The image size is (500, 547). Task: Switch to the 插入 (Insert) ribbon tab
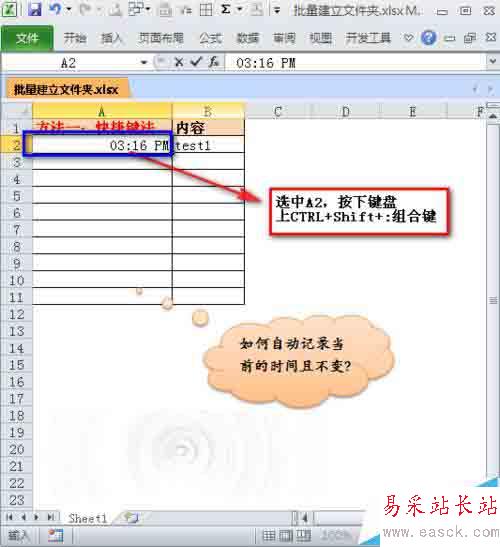pos(112,38)
